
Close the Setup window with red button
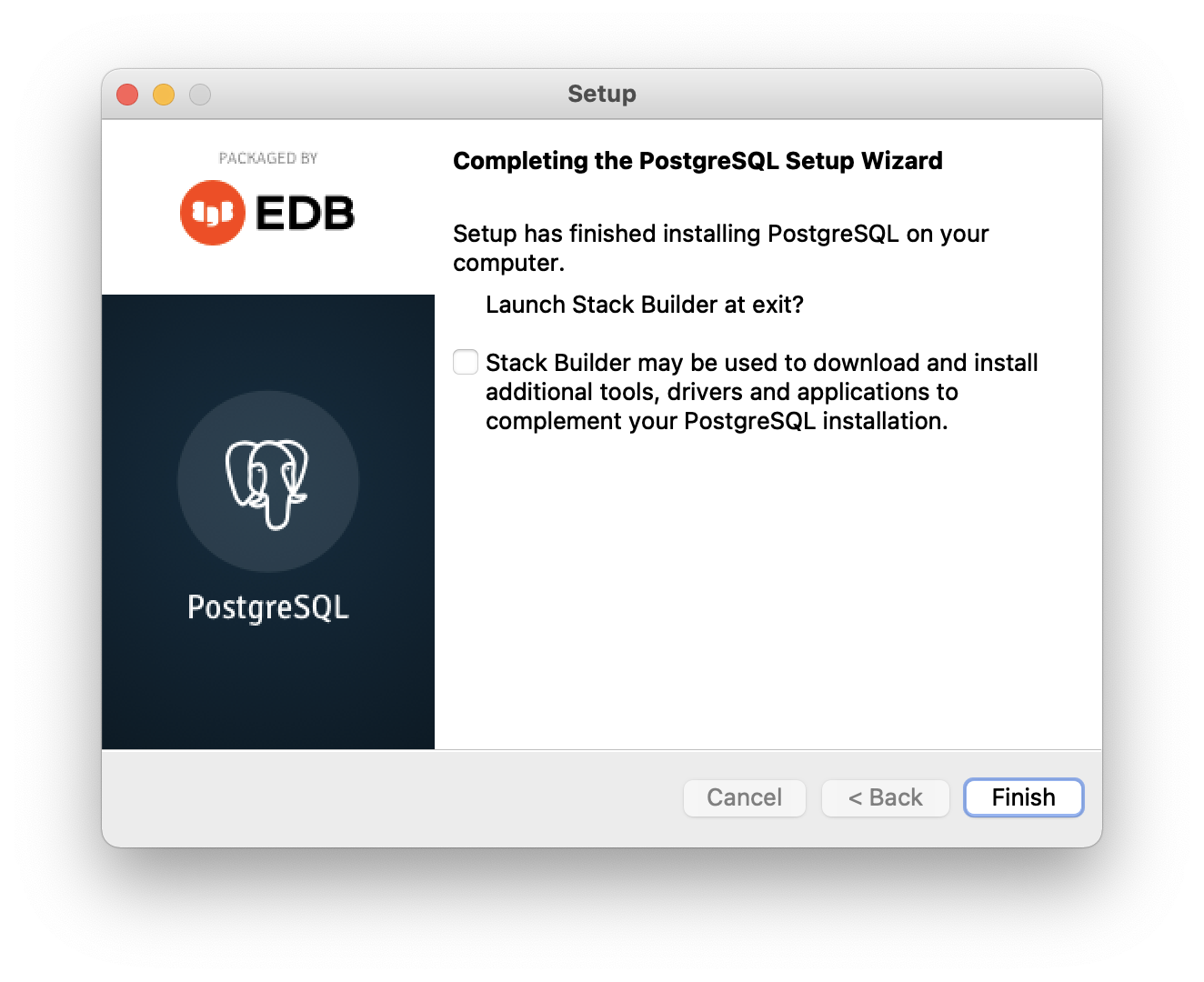(127, 95)
